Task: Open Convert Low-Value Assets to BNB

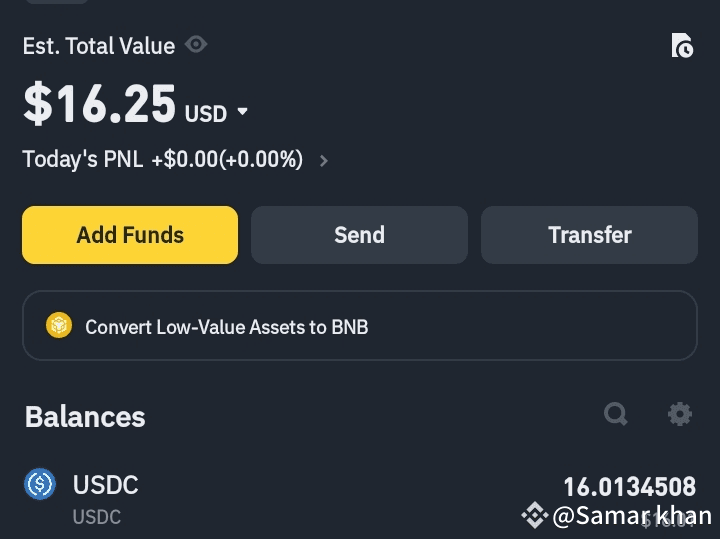Action: 227,326
